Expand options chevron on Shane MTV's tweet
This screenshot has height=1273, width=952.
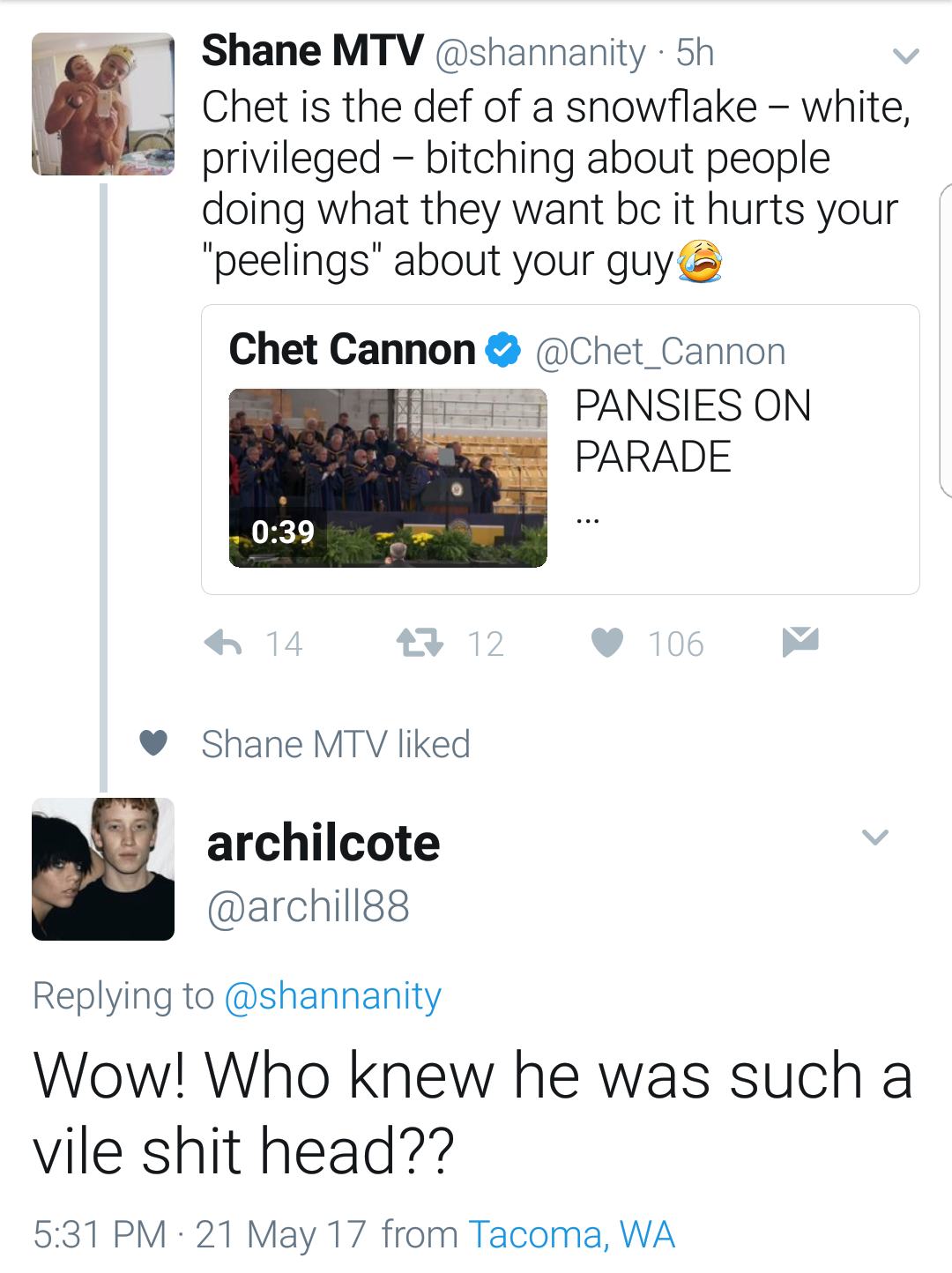(x=906, y=56)
